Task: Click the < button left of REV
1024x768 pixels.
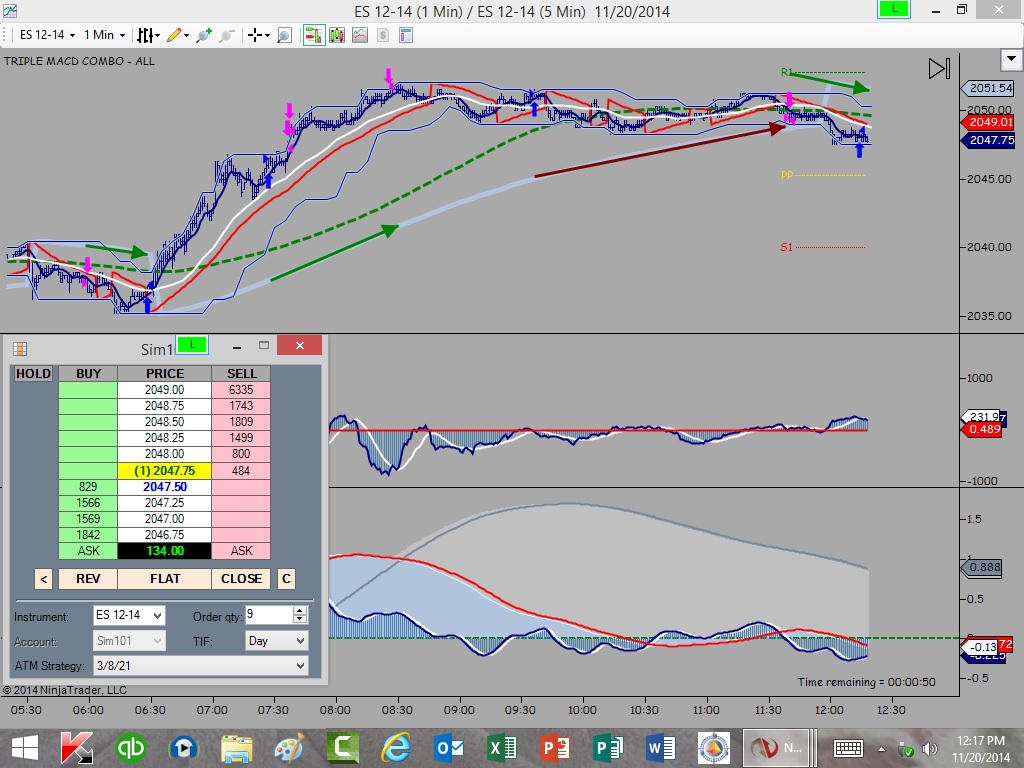Action: (x=43, y=579)
